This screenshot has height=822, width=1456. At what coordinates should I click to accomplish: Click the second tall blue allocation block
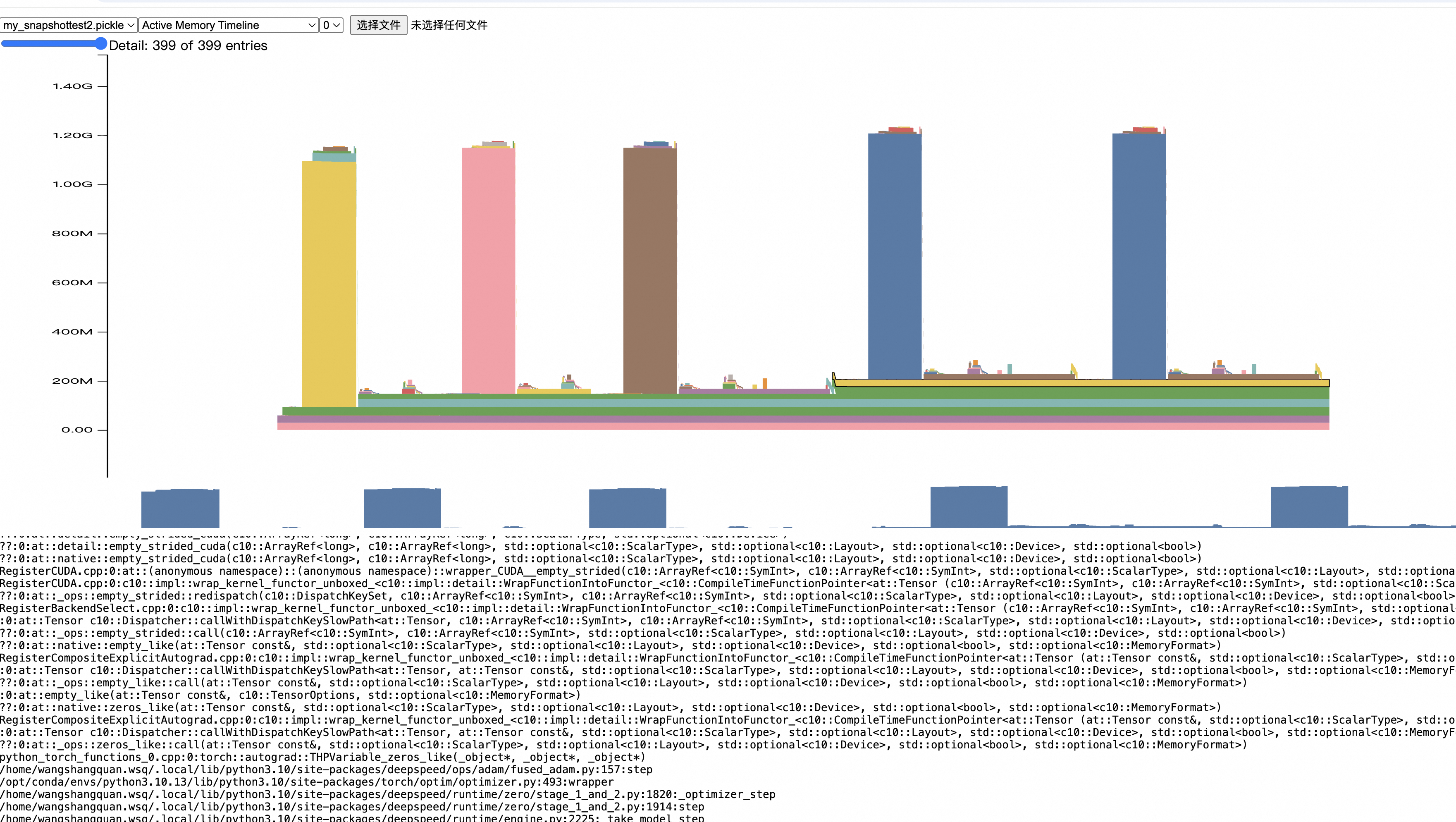1139,254
